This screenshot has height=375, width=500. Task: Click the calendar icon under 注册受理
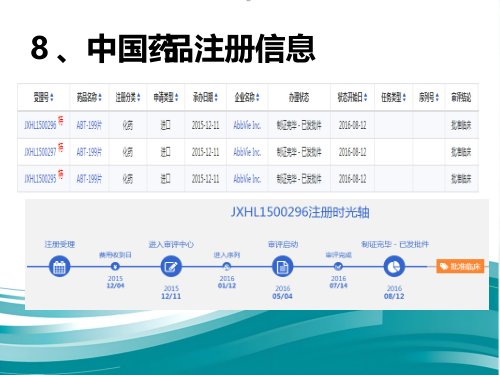pyautogui.click(x=59, y=267)
